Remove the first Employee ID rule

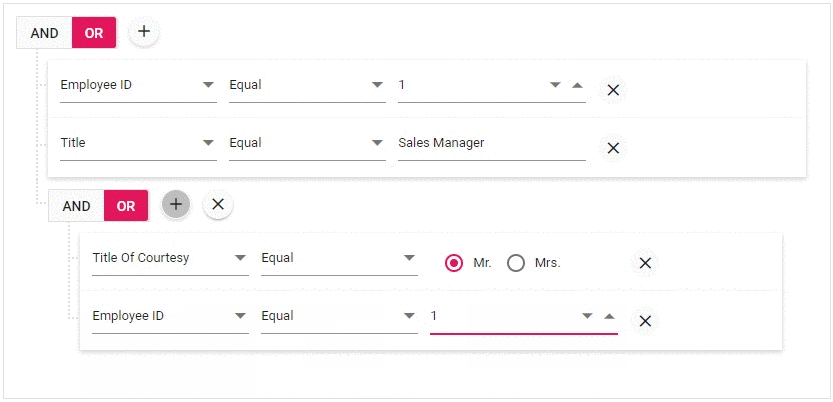click(613, 90)
